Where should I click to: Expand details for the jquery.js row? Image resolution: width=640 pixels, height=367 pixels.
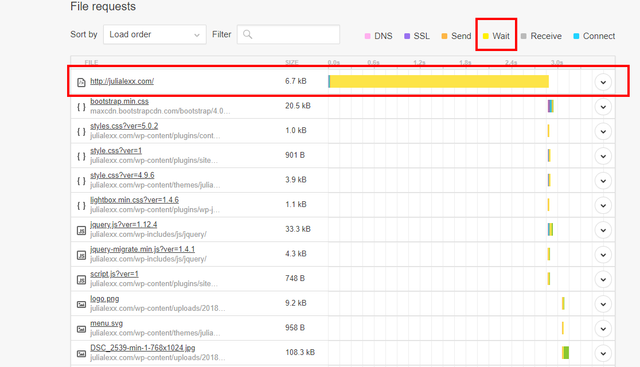tap(603, 230)
